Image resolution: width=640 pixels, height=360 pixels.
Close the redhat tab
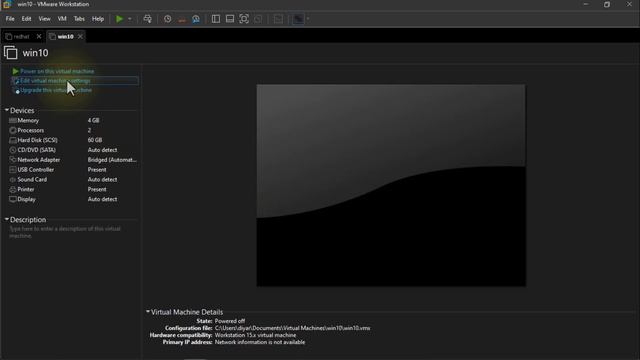pos(39,37)
